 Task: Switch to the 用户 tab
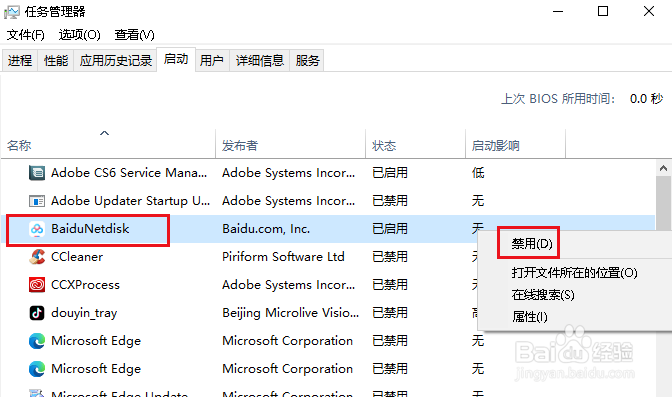(x=212, y=60)
